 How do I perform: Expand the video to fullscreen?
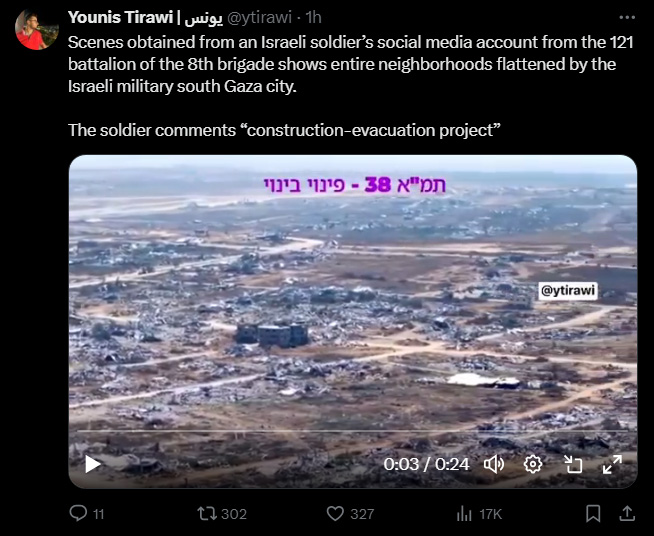[612, 464]
